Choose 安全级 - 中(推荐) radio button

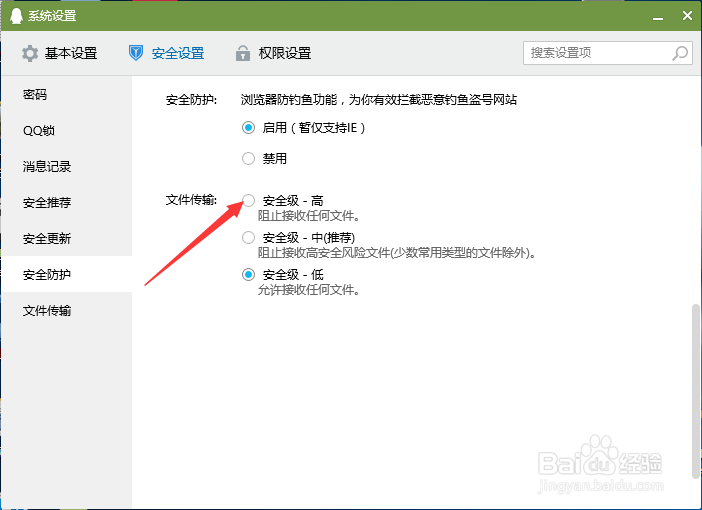click(x=248, y=237)
